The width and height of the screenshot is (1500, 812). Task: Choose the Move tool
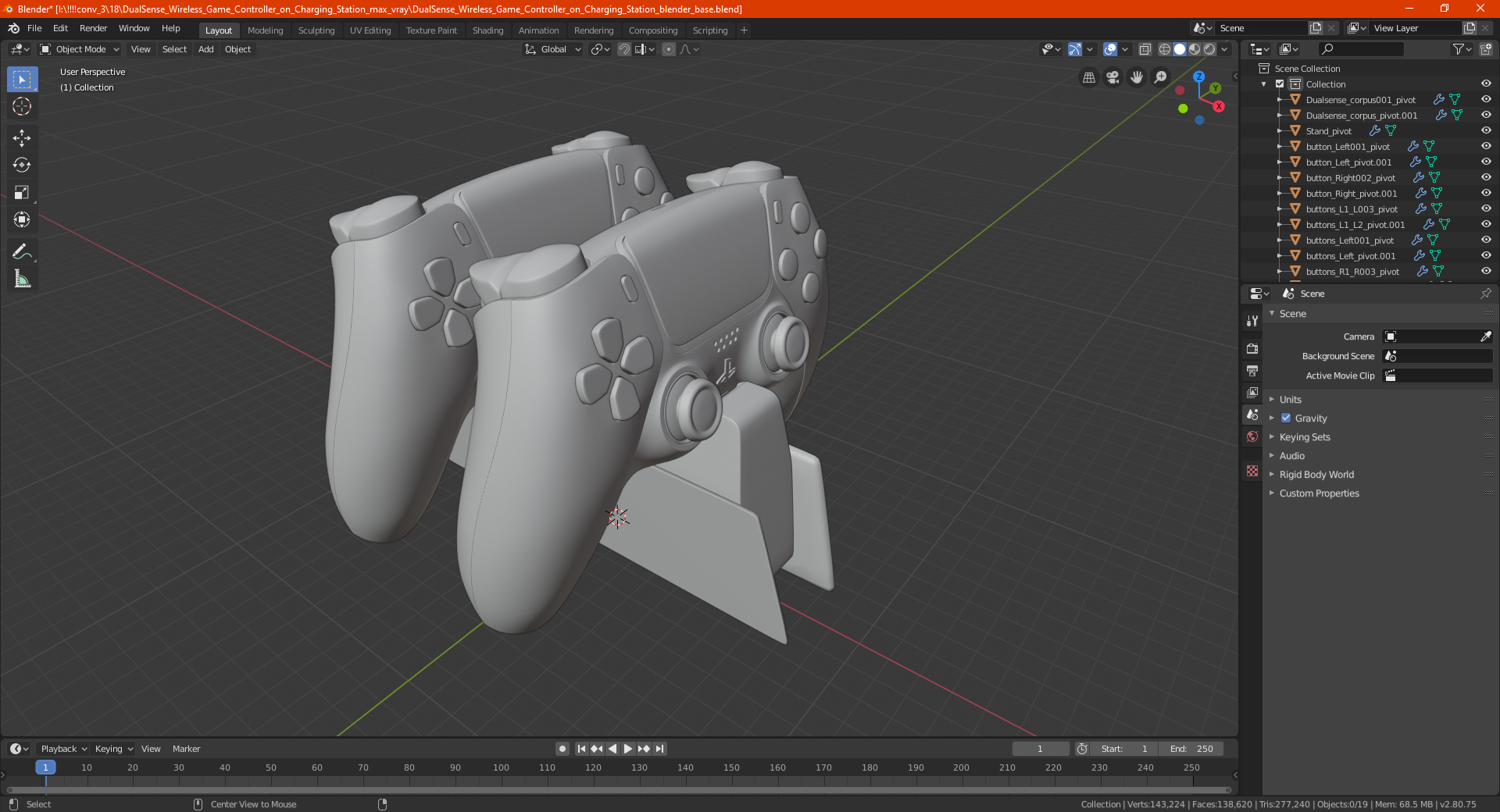point(22,138)
